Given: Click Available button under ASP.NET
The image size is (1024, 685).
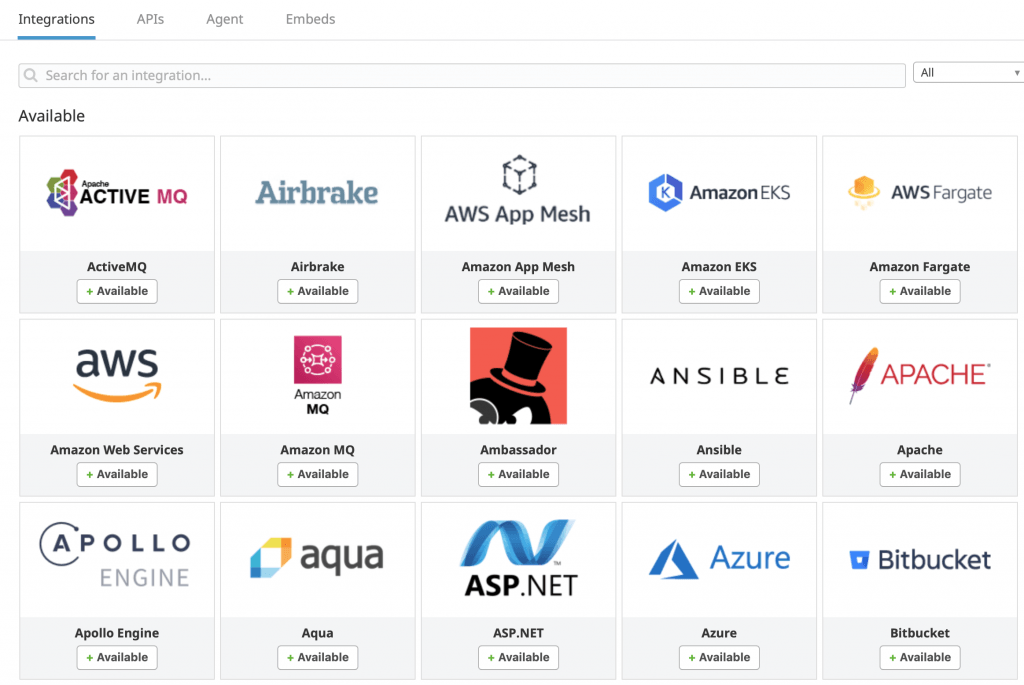Looking at the screenshot, I should [x=519, y=657].
